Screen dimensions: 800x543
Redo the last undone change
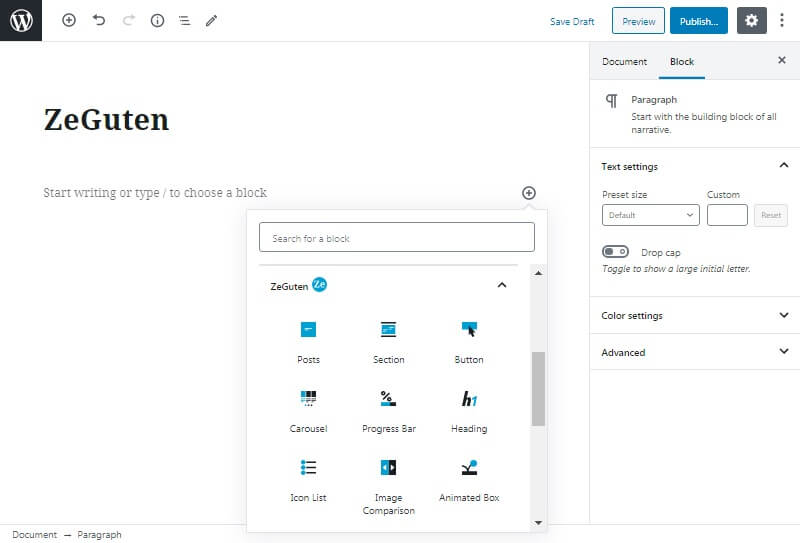pos(129,20)
